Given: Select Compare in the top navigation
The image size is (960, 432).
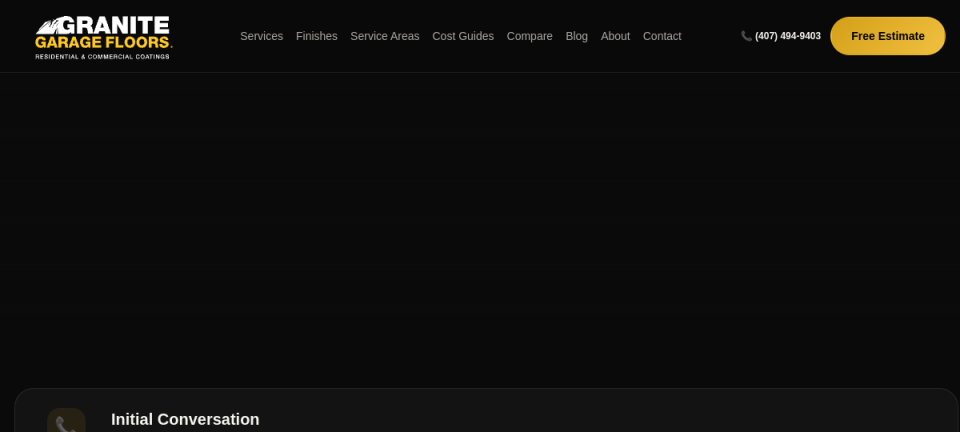Looking at the screenshot, I should coord(530,36).
